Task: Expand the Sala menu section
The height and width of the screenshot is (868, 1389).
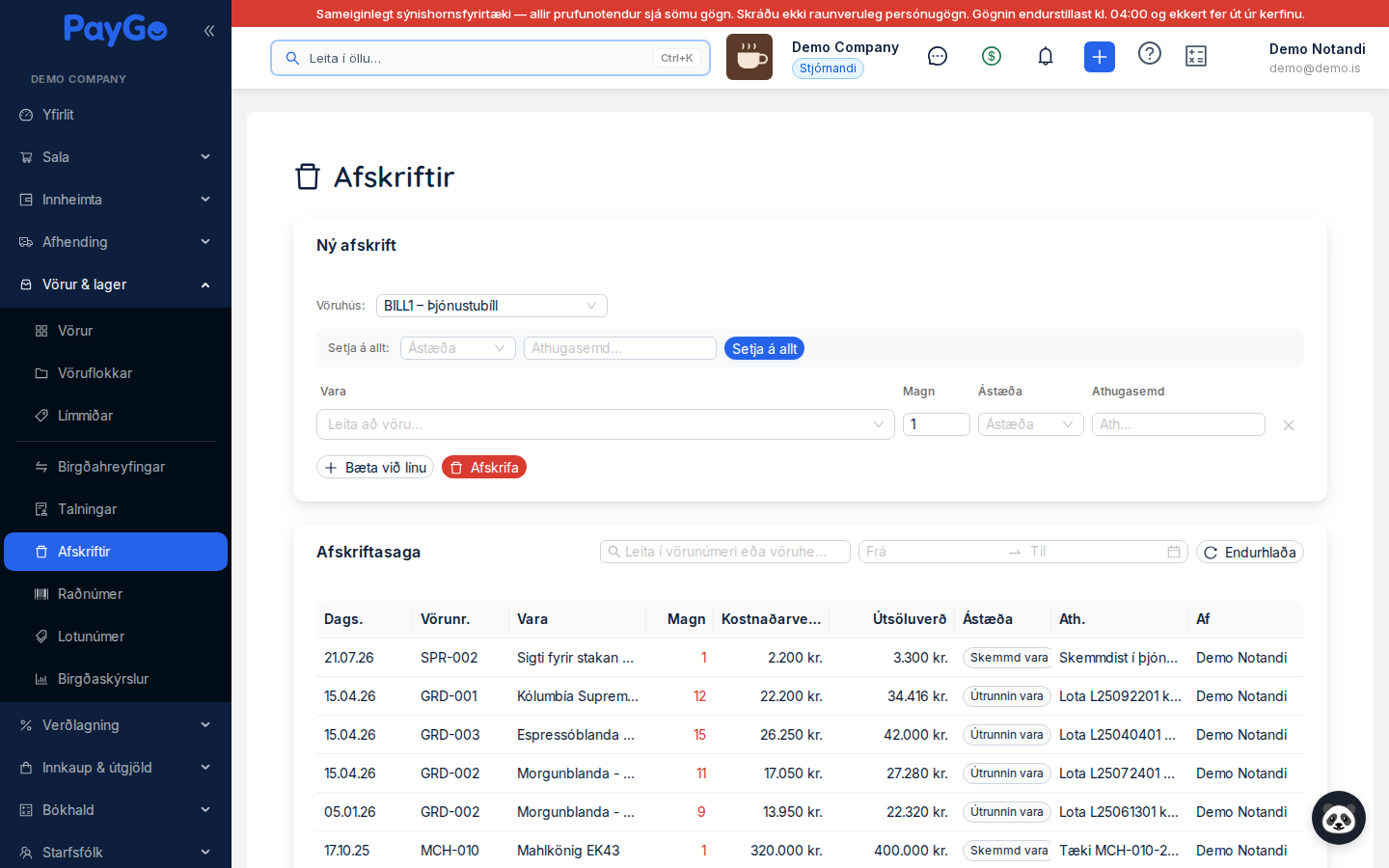Action: [x=116, y=157]
